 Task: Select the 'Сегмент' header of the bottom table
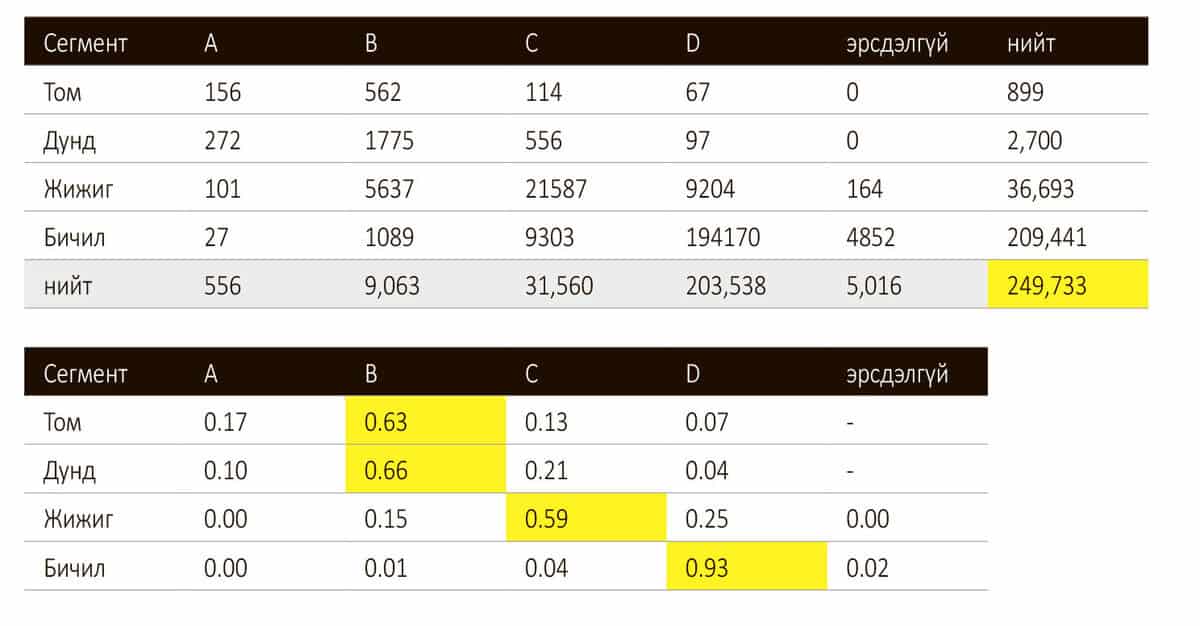(85, 374)
